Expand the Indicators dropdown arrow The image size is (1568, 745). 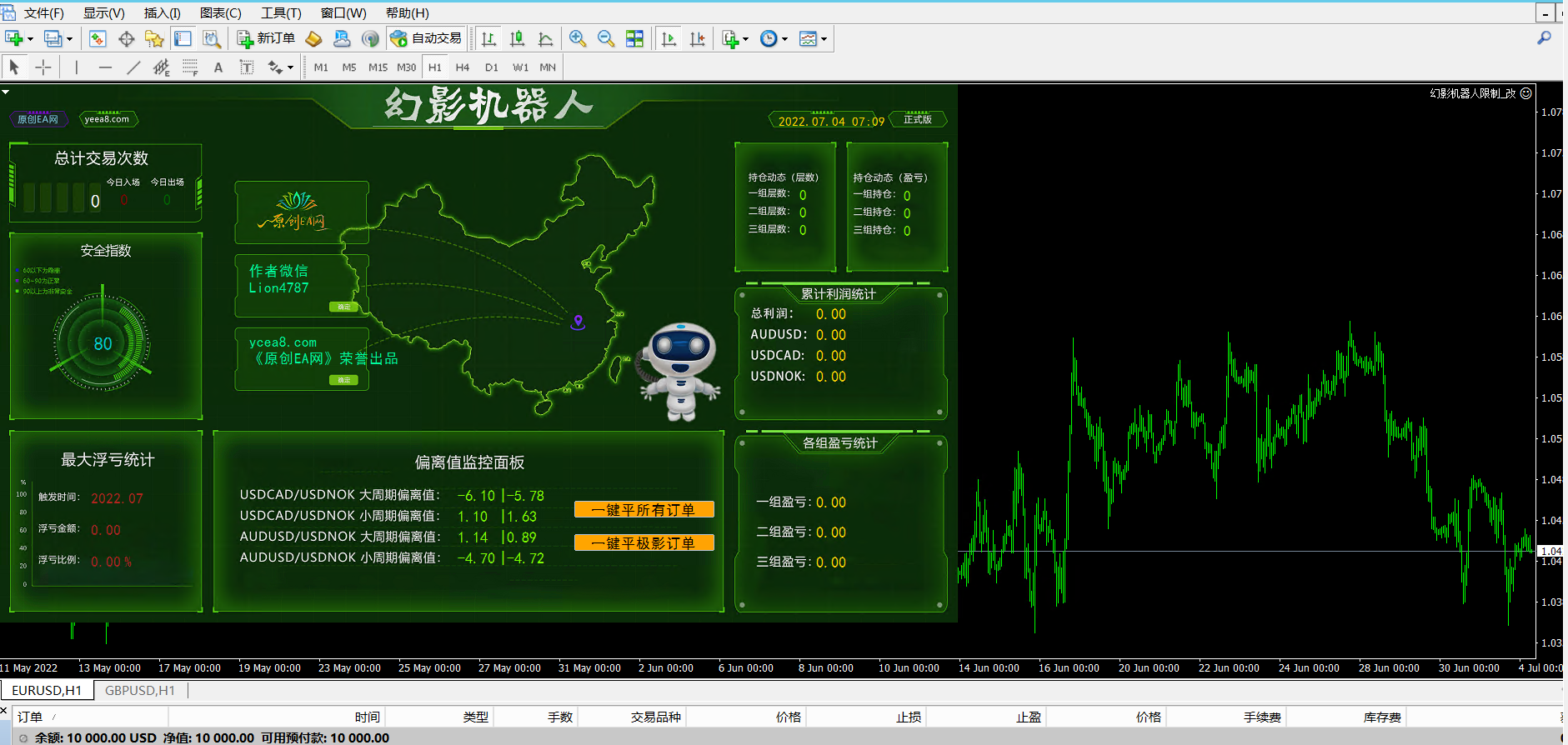pyautogui.click(x=745, y=39)
